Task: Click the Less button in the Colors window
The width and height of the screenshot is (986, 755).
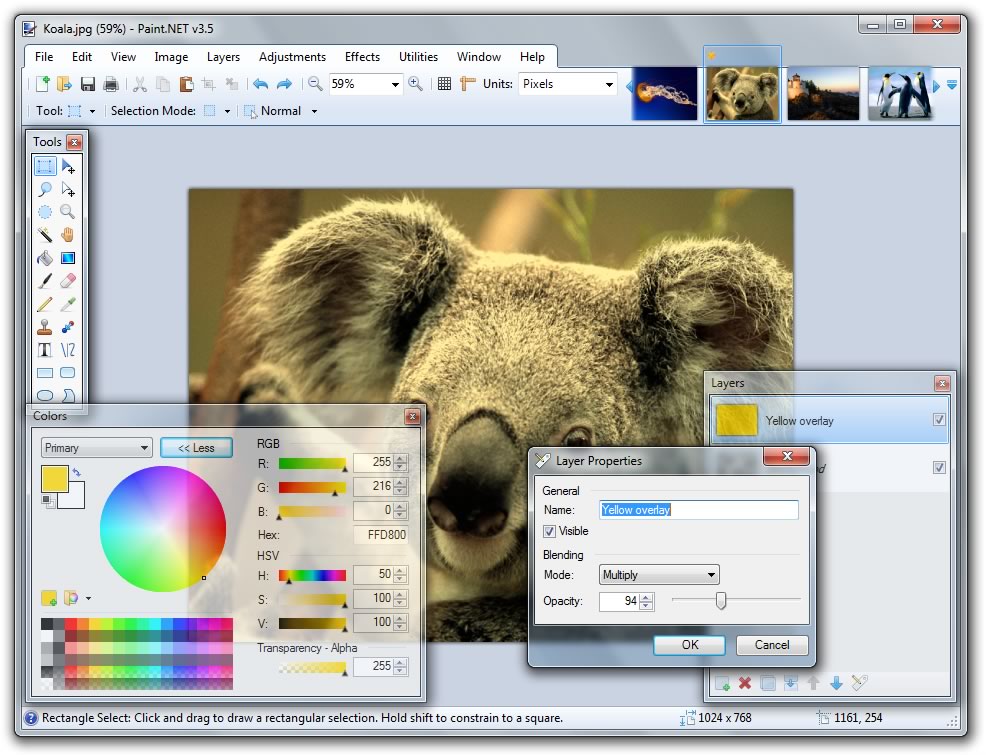Action: tap(196, 447)
